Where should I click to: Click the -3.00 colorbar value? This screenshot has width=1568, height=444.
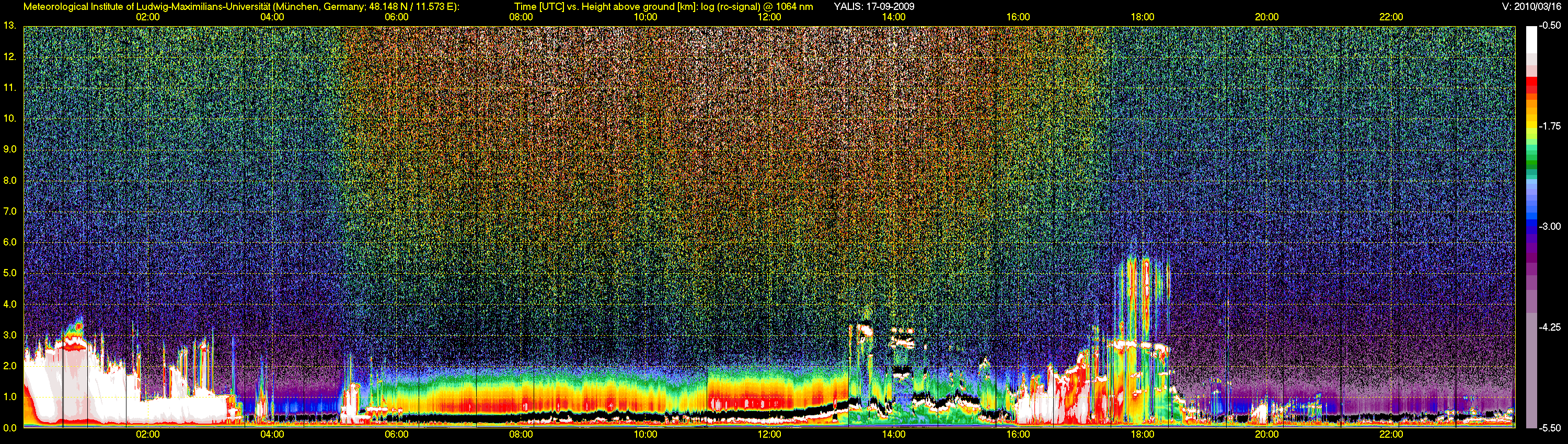pyautogui.click(x=1550, y=226)
